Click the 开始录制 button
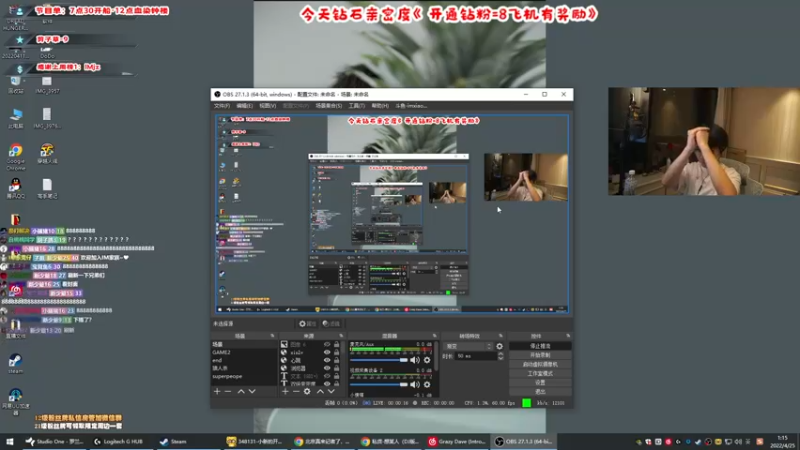 pos(540,355)
